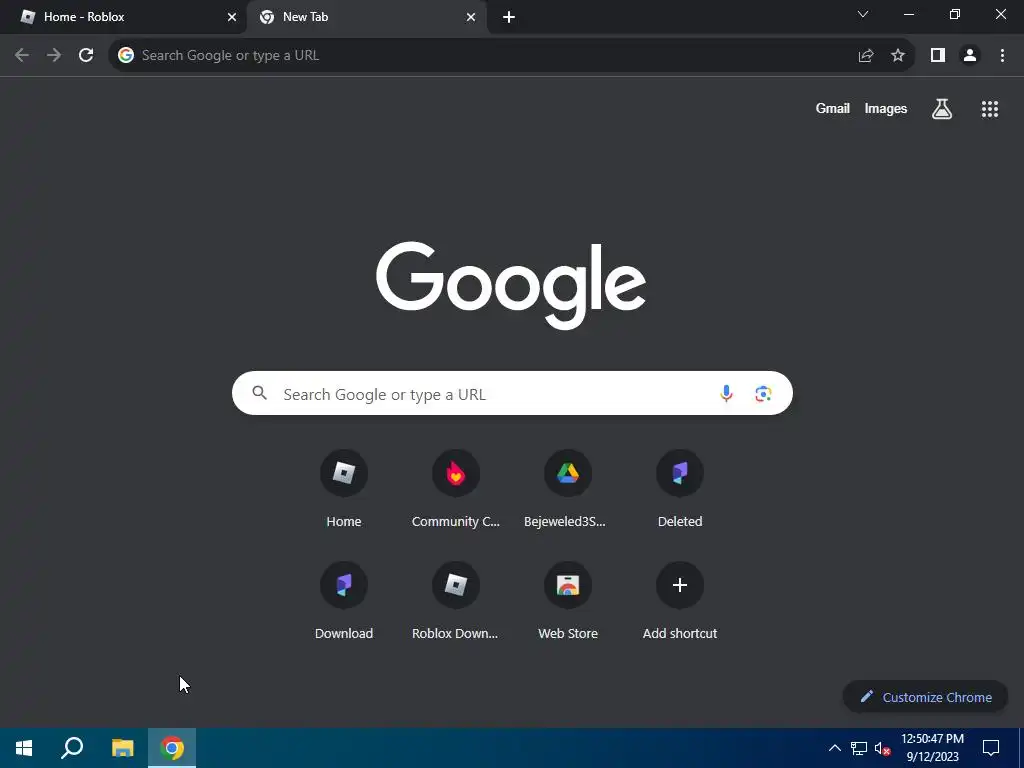
Task: Open Customize Chrome panel
Action: tap(925, 697)
